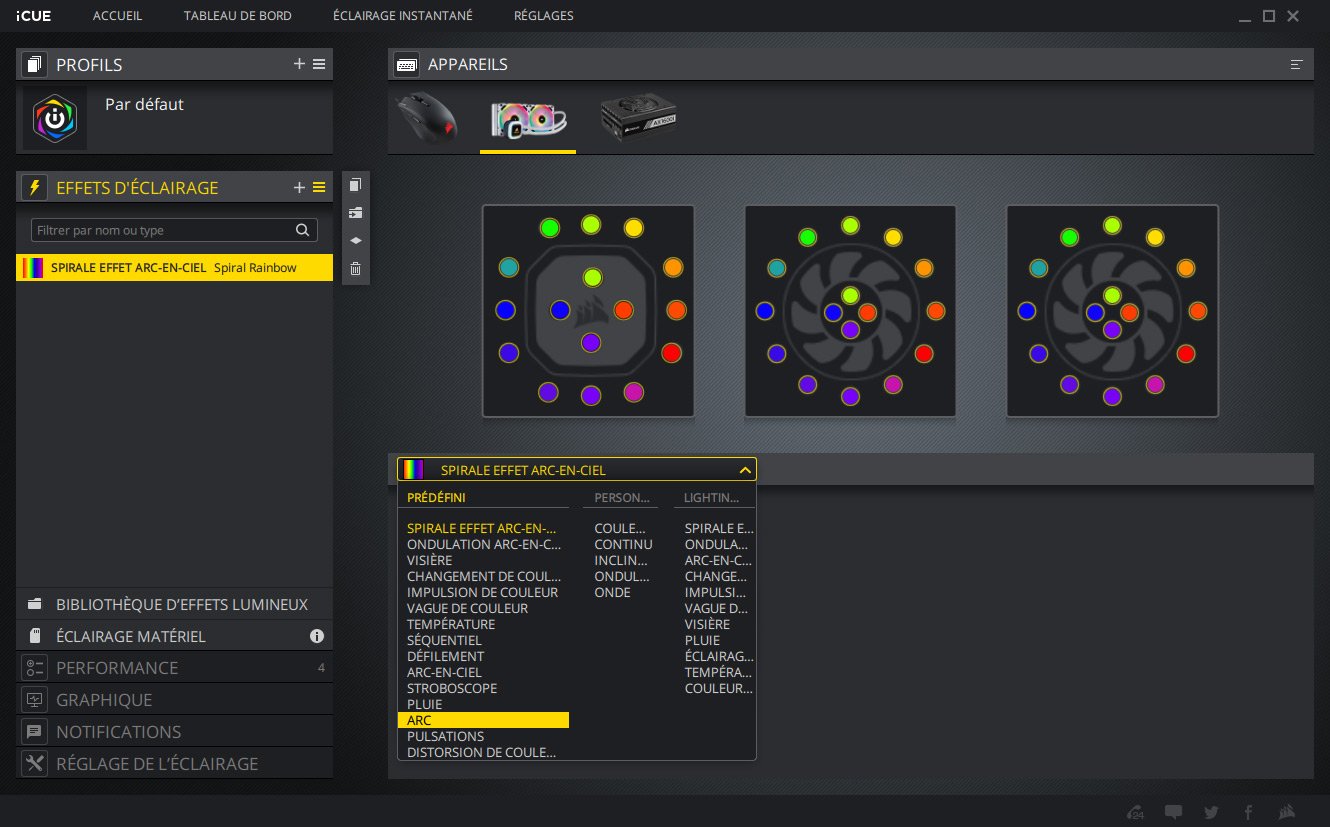Expand Réglage de l'éclairage section
Image resolution: width=1330 pixels, height=827 pixels.
tap(174, 764)
